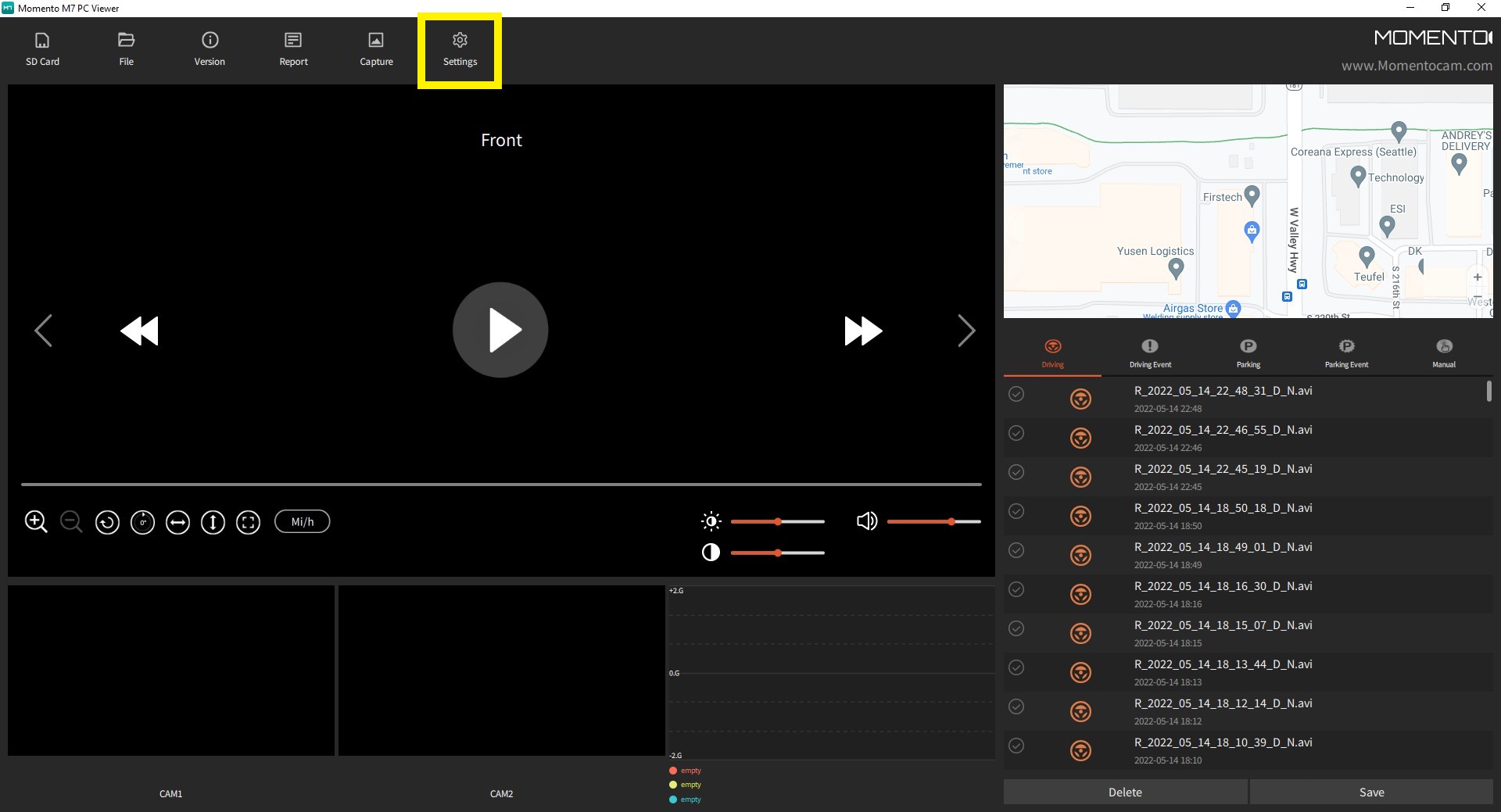This screenshot has width=1501, height=812.
Task: Adjust the volume slider
Action: coord(949,521)
